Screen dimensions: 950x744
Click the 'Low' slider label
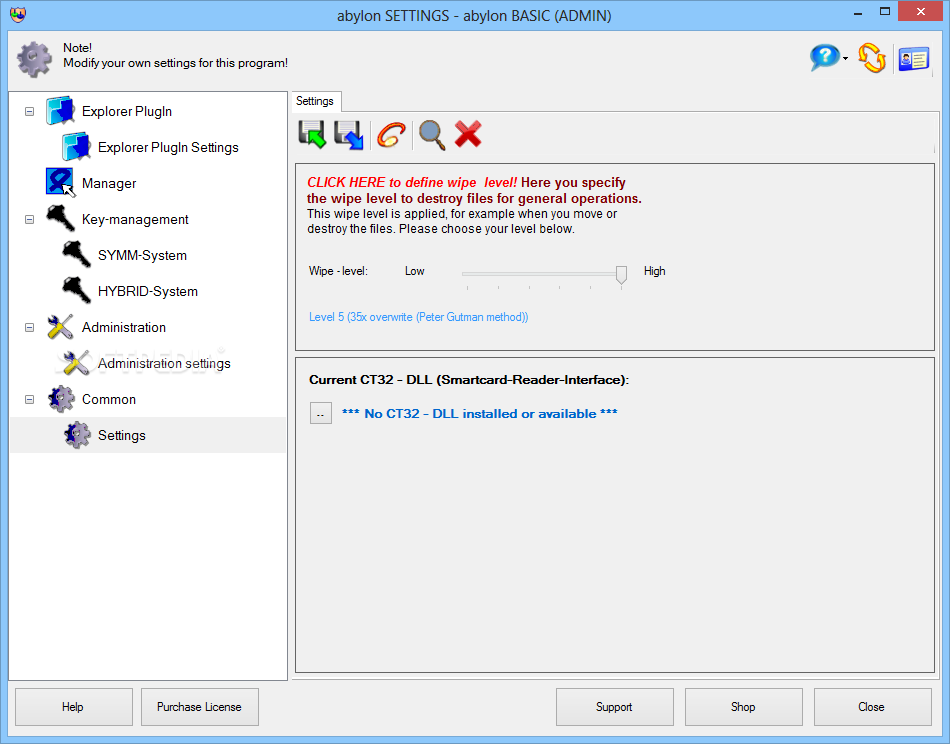click(414, 271)
